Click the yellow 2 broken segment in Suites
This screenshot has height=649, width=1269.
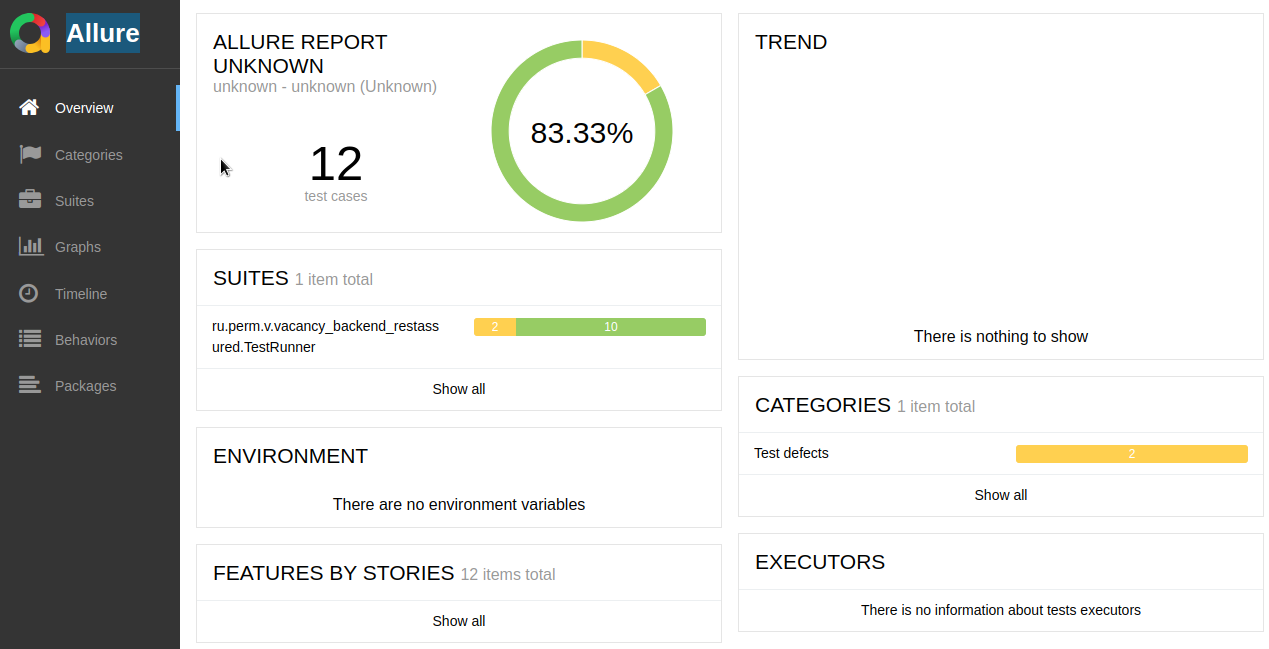[x=495, y=327]
